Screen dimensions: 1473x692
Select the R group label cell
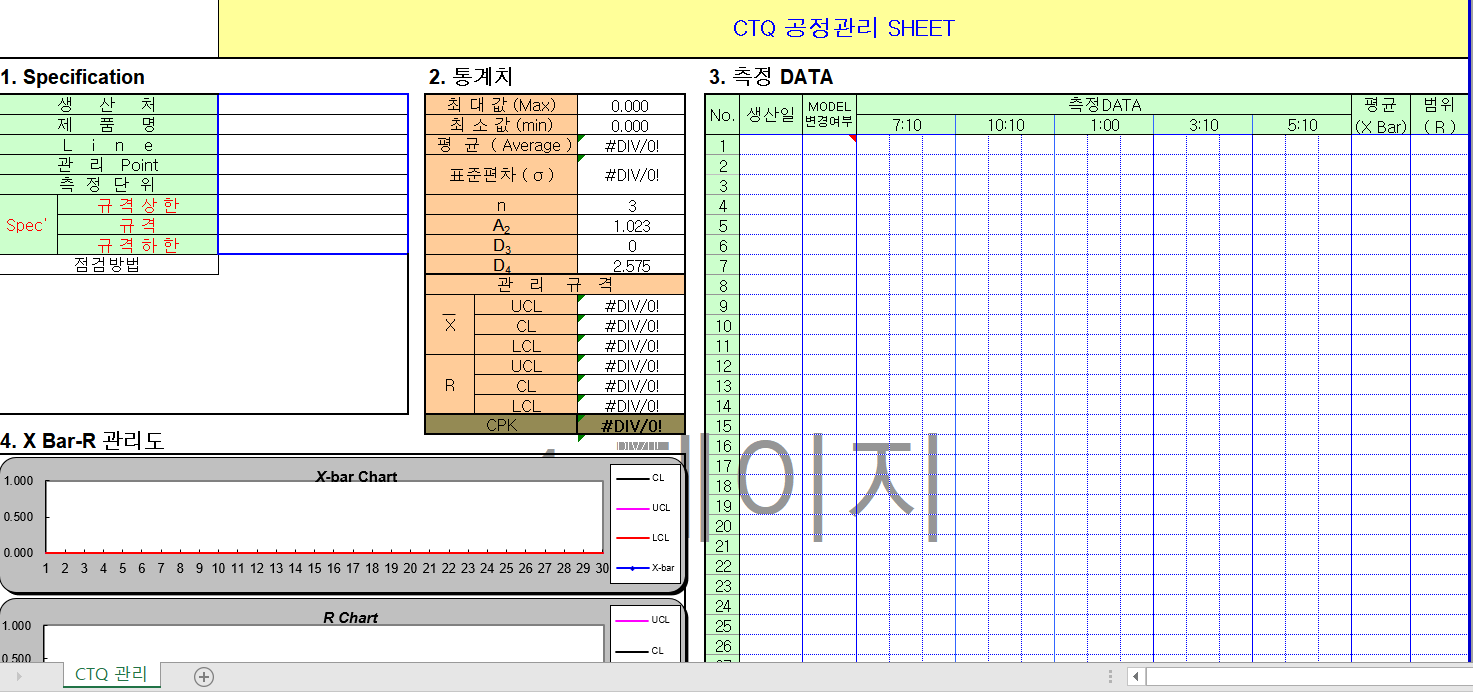pos(450,385)
